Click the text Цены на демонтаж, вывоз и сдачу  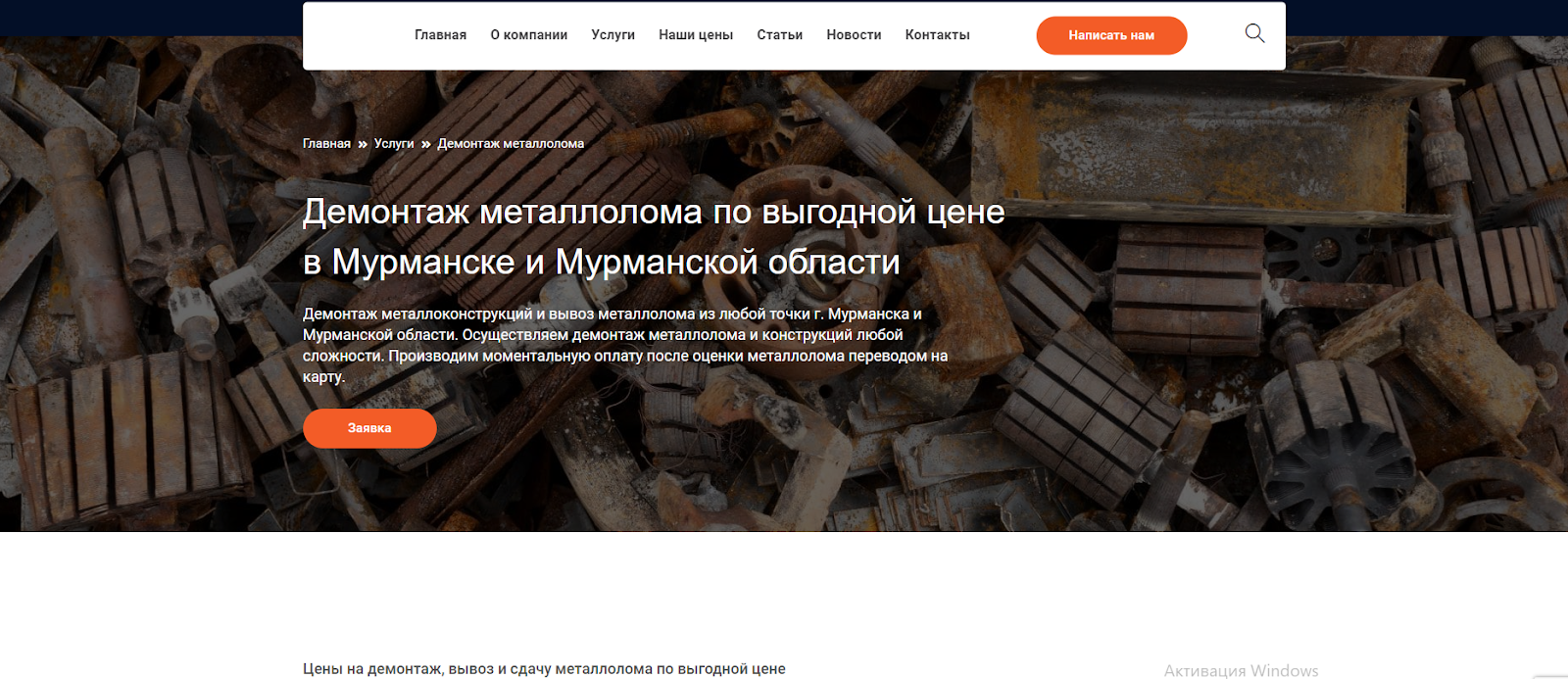[544, 669]
